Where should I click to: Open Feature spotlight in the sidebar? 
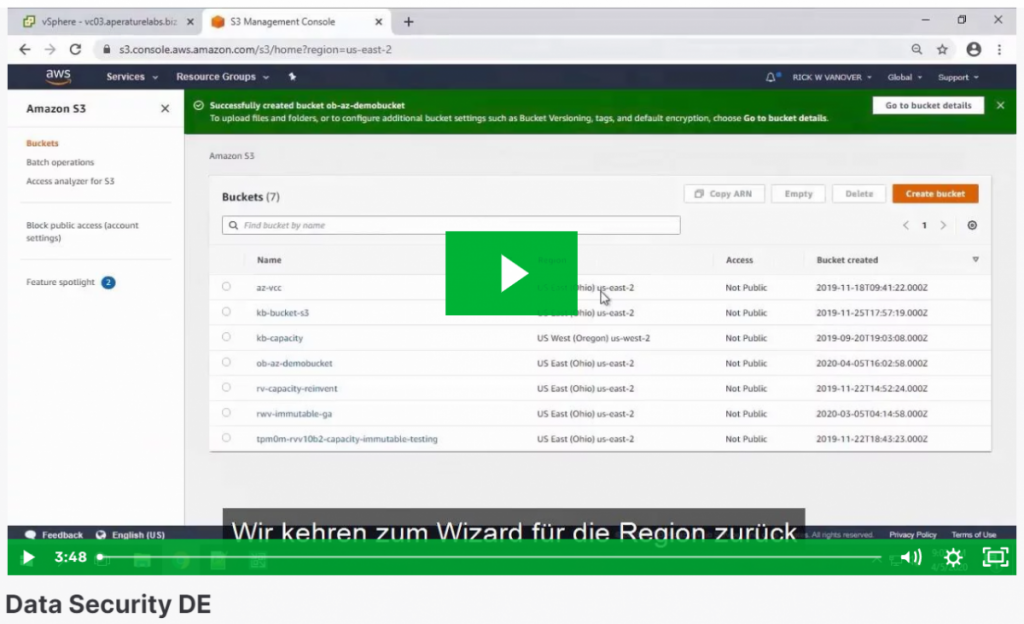61,282
